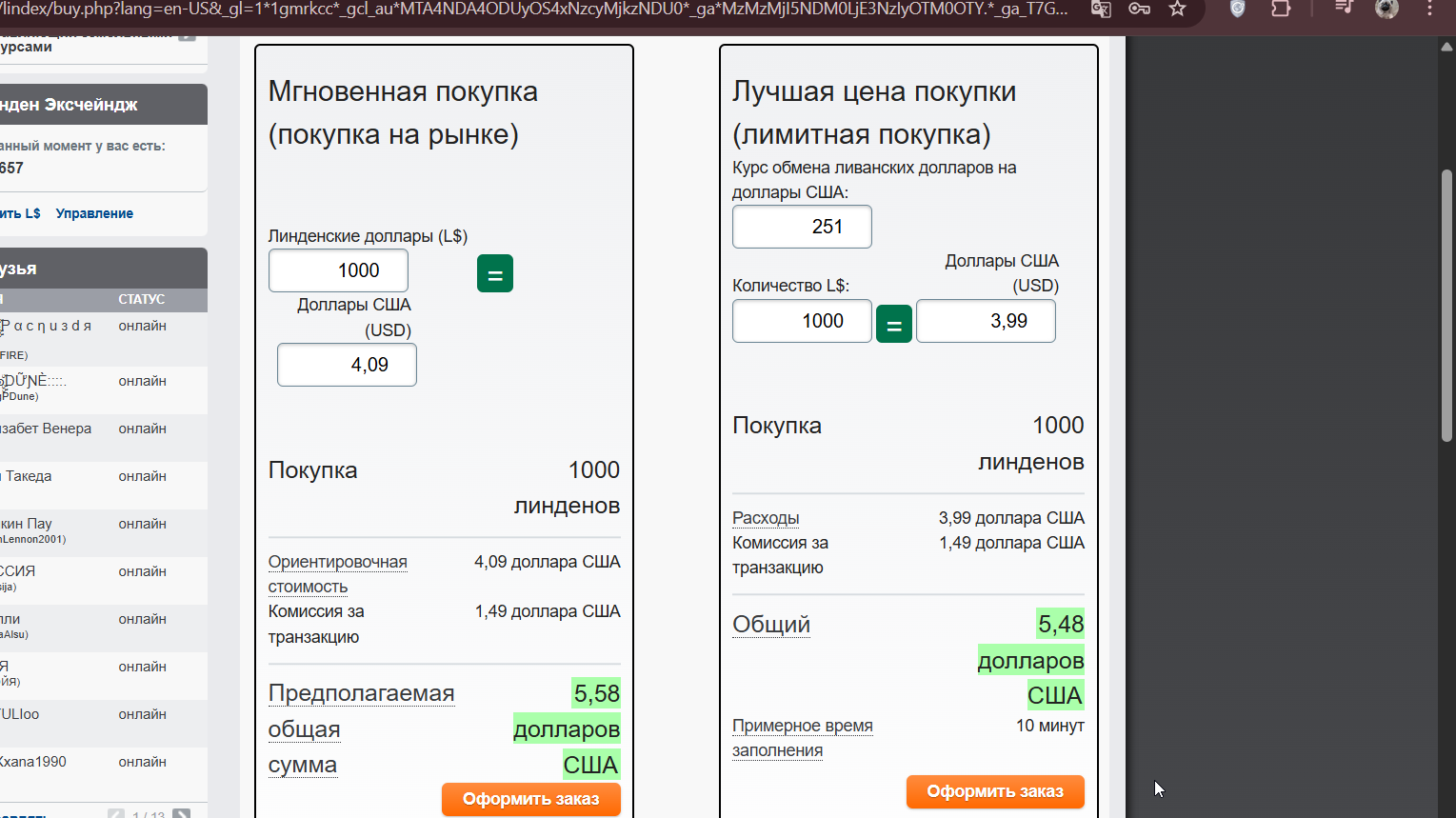Open the shield extension icon
The height and width of the screenshot is (818, 1456).
(x=1237, y=9)
